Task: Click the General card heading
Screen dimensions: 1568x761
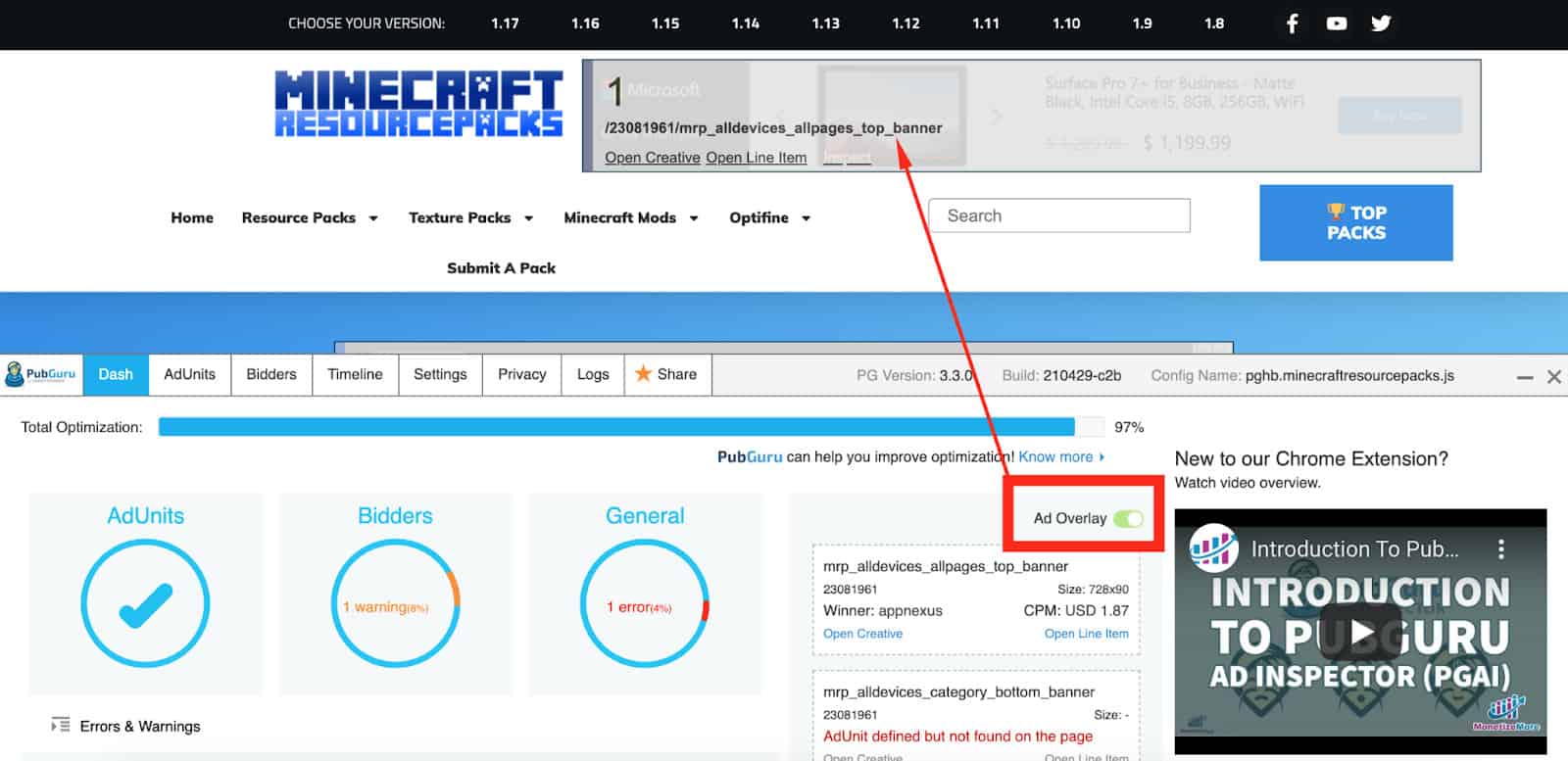Action: 645,516
